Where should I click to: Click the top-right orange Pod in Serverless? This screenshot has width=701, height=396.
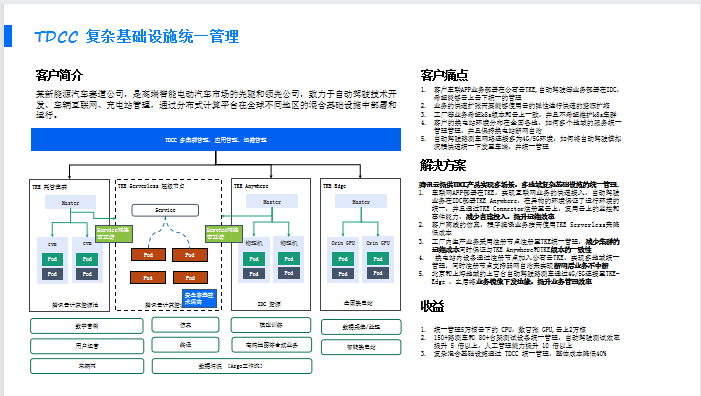190,255
